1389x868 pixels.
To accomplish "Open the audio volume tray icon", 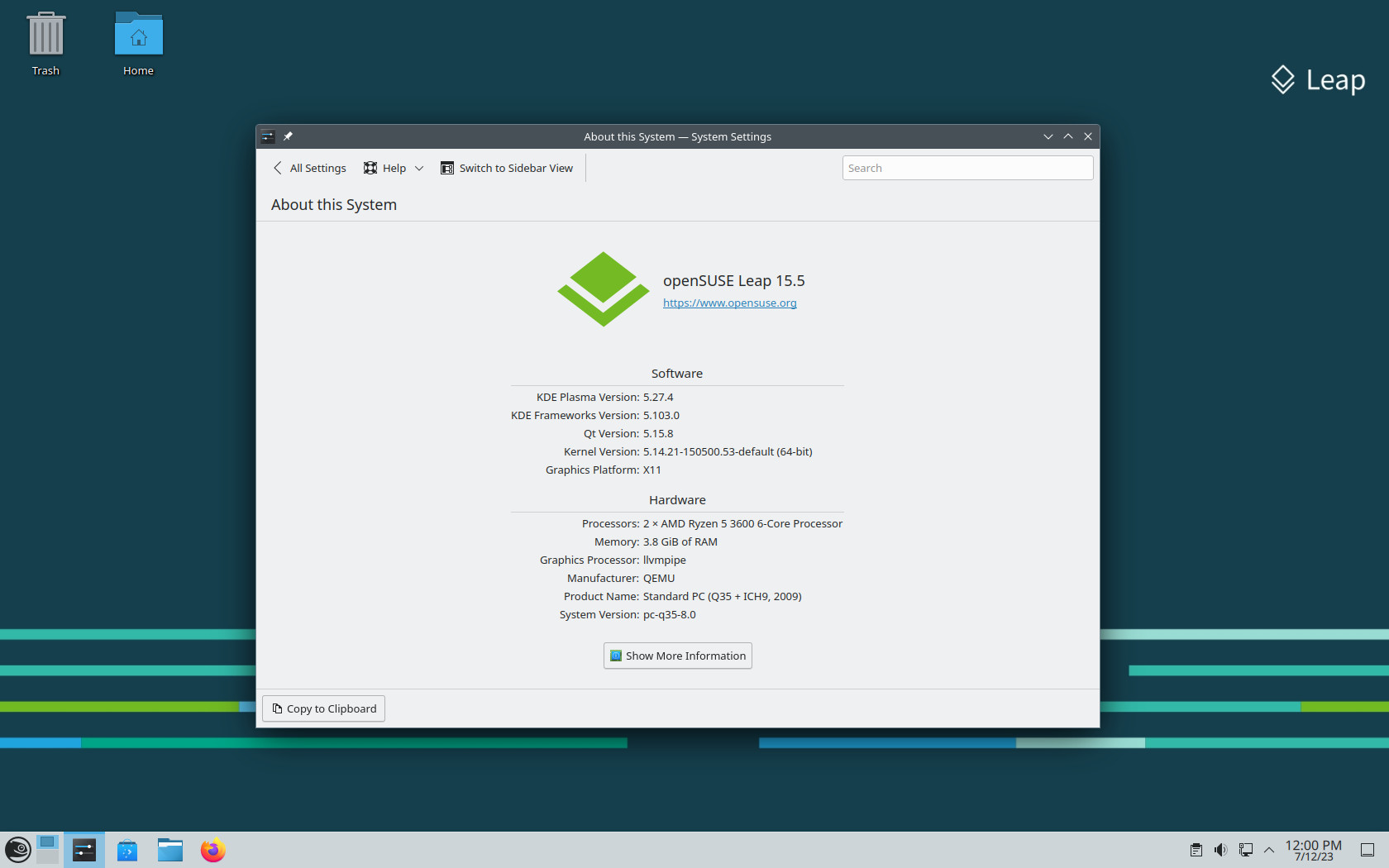I will pyautogui.click(x=1221, y=850).
